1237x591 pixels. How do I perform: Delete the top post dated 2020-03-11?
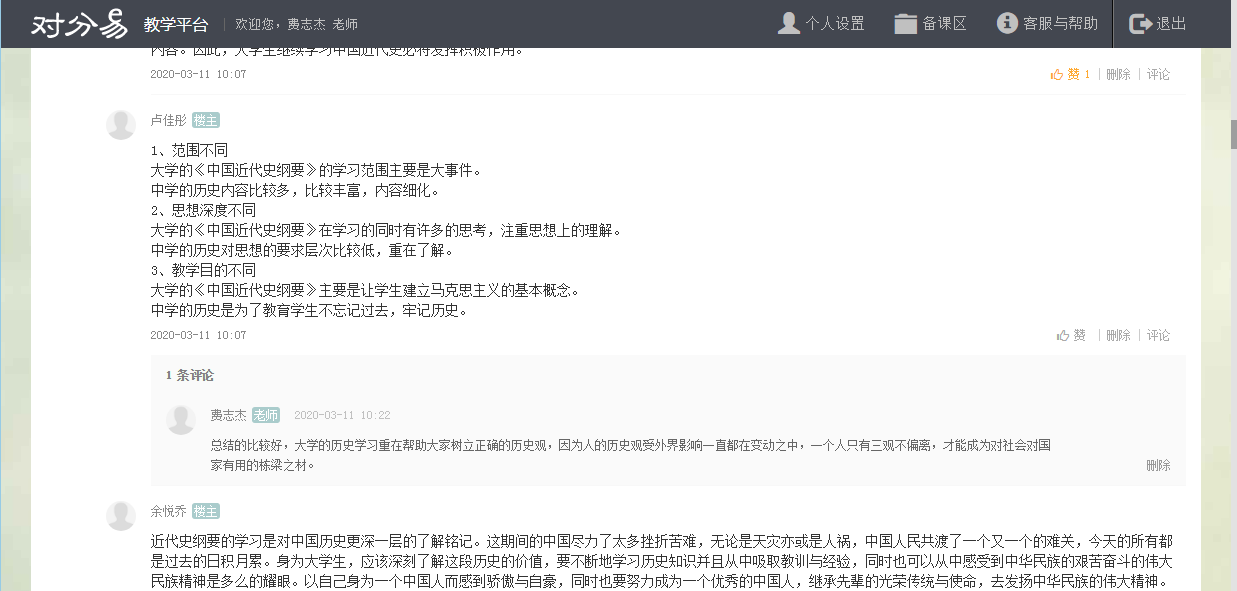tap(1118, 74)
